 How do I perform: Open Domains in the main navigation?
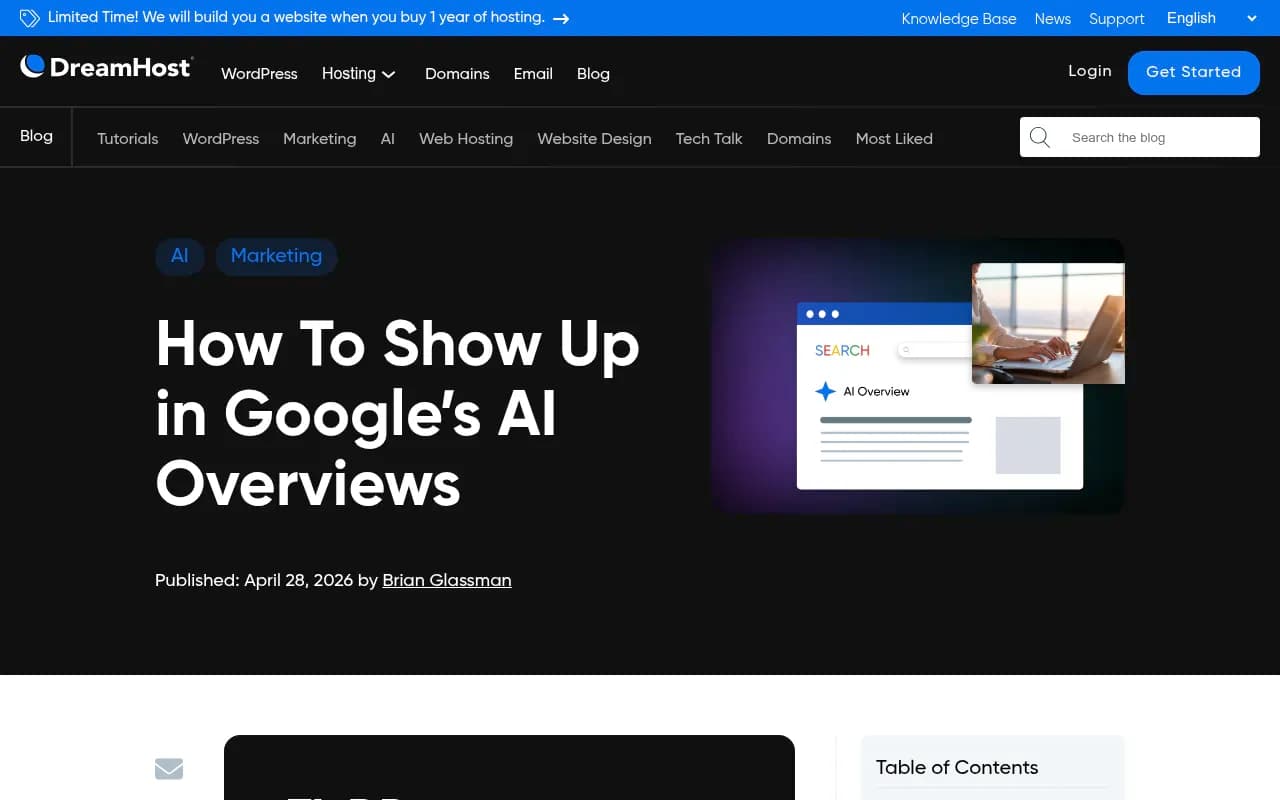[x=457, y=74]
